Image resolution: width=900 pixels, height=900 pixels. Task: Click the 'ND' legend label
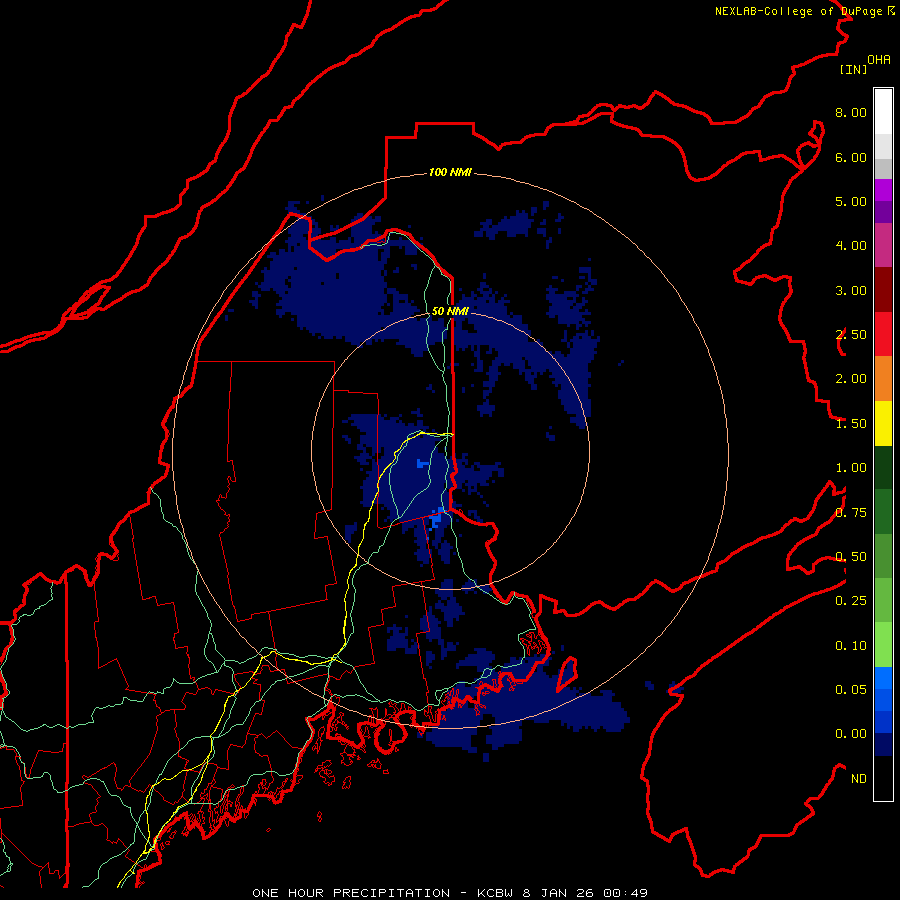[859, 779]
